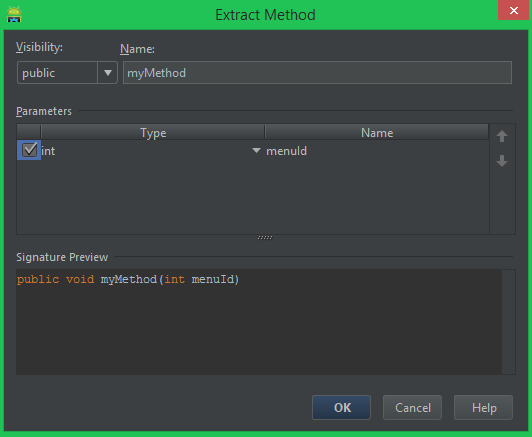Screen dimensions: 532x437
Task: Click the Android Studio icon in title bar
Action: coord(14,15)
